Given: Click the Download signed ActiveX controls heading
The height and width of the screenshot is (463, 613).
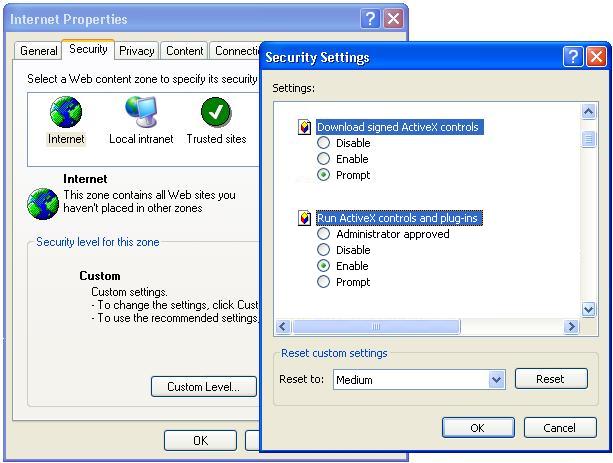Looking at the screenshot, I should point(400,127).
